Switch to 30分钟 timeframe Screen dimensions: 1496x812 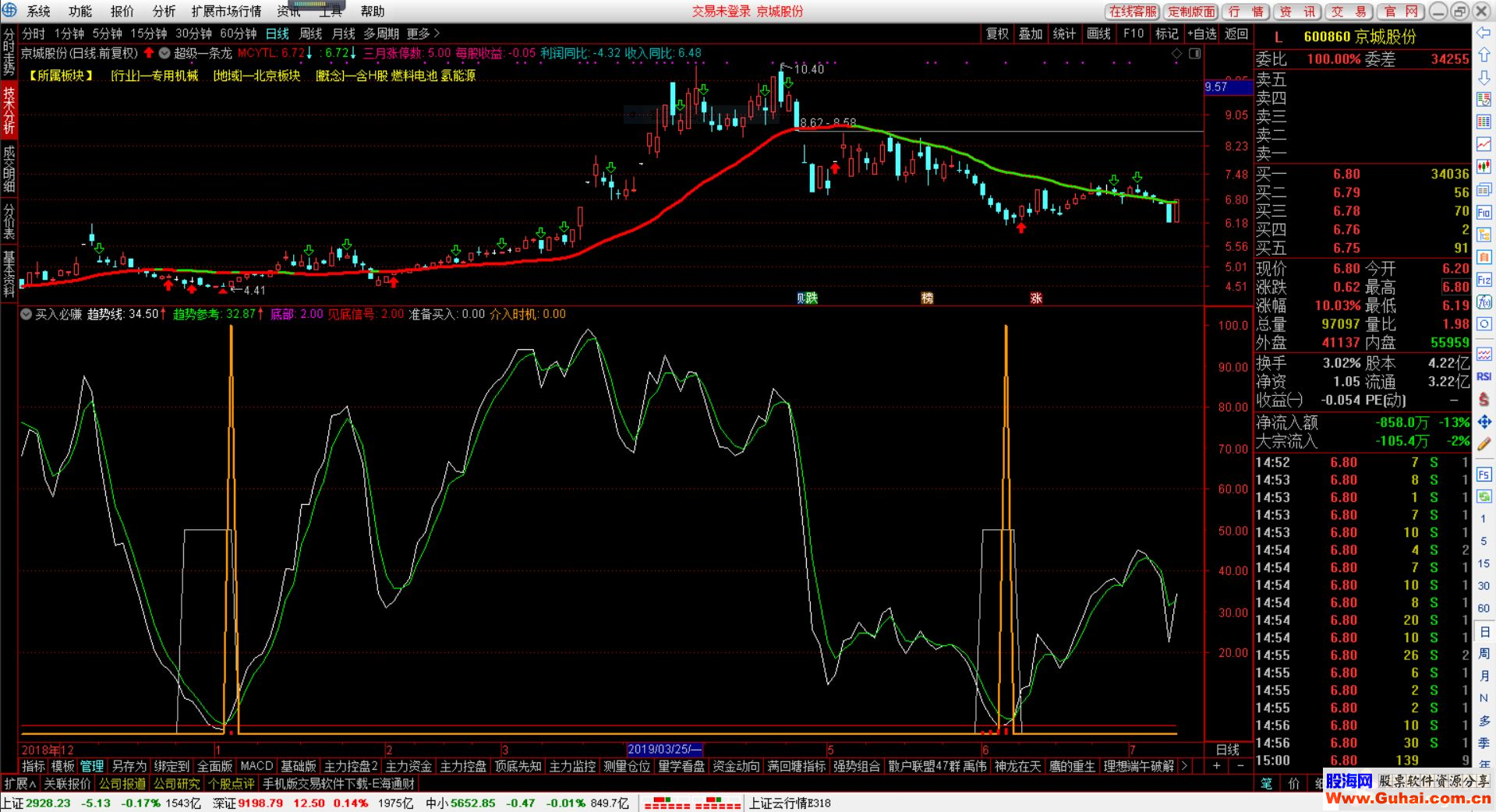pos(193,34)
